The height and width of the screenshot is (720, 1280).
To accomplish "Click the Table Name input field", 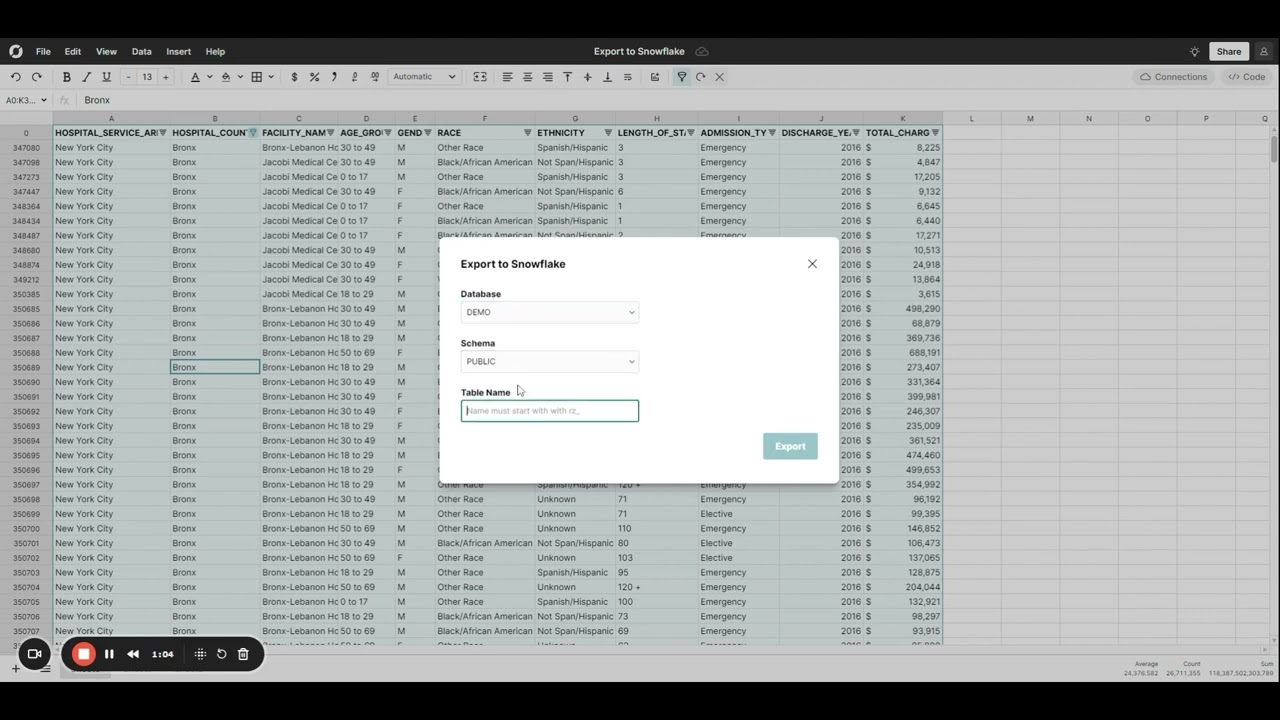I will pyautogui.click(x=549, y=410).
